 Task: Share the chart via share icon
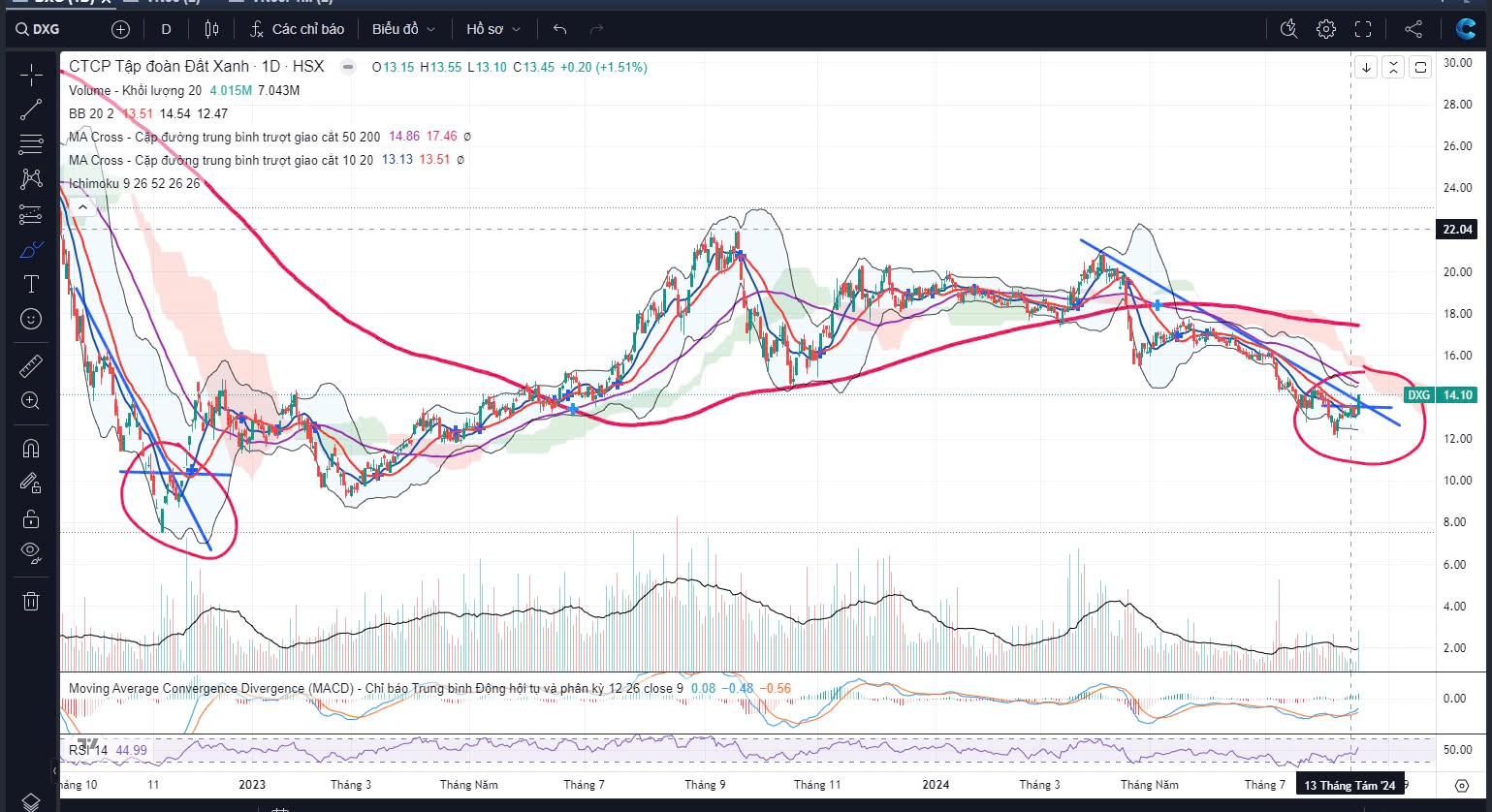1413,29
